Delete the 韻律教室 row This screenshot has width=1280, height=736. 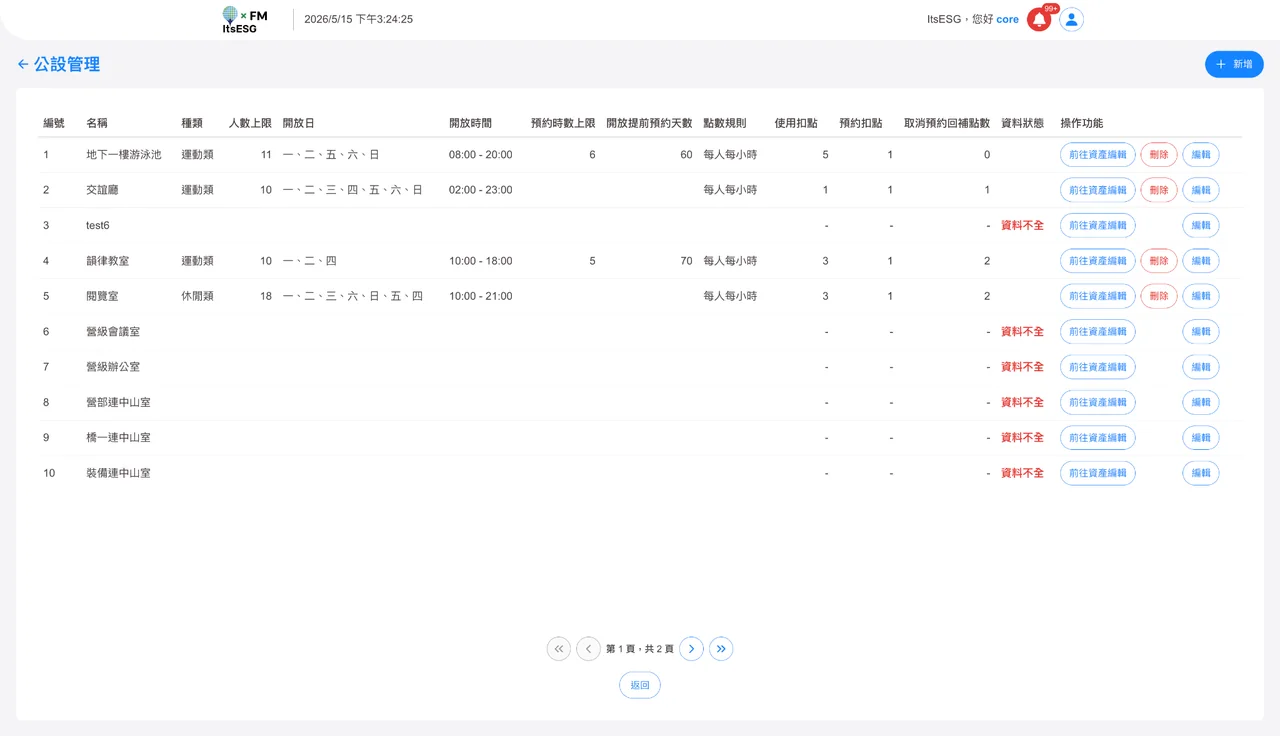[x=1159, y=261]
